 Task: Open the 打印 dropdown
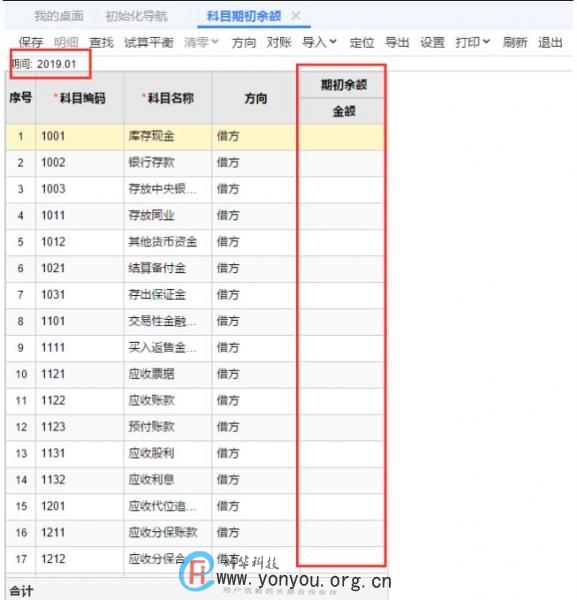tap(473, 42)
